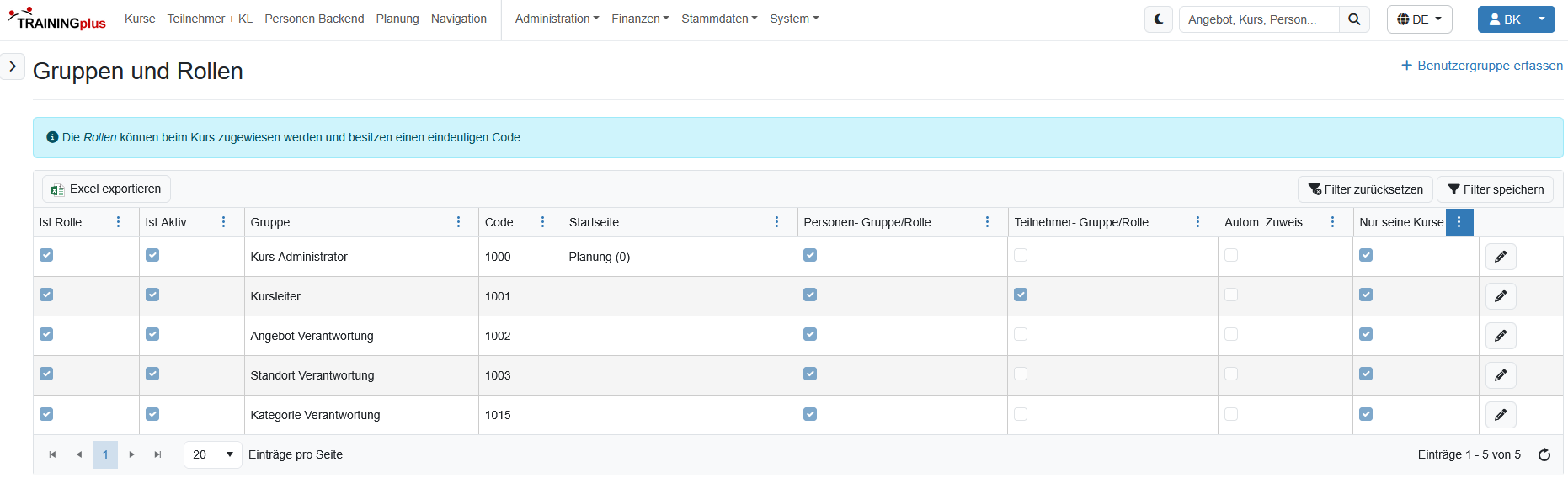Screen dimensions: 1568x478
Task: Click Benutzergruppe erfassen link
Action: click(1481, 66)
